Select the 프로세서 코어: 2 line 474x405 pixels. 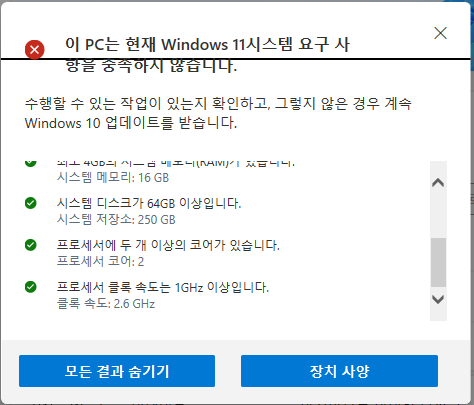[x=100, y=261]
